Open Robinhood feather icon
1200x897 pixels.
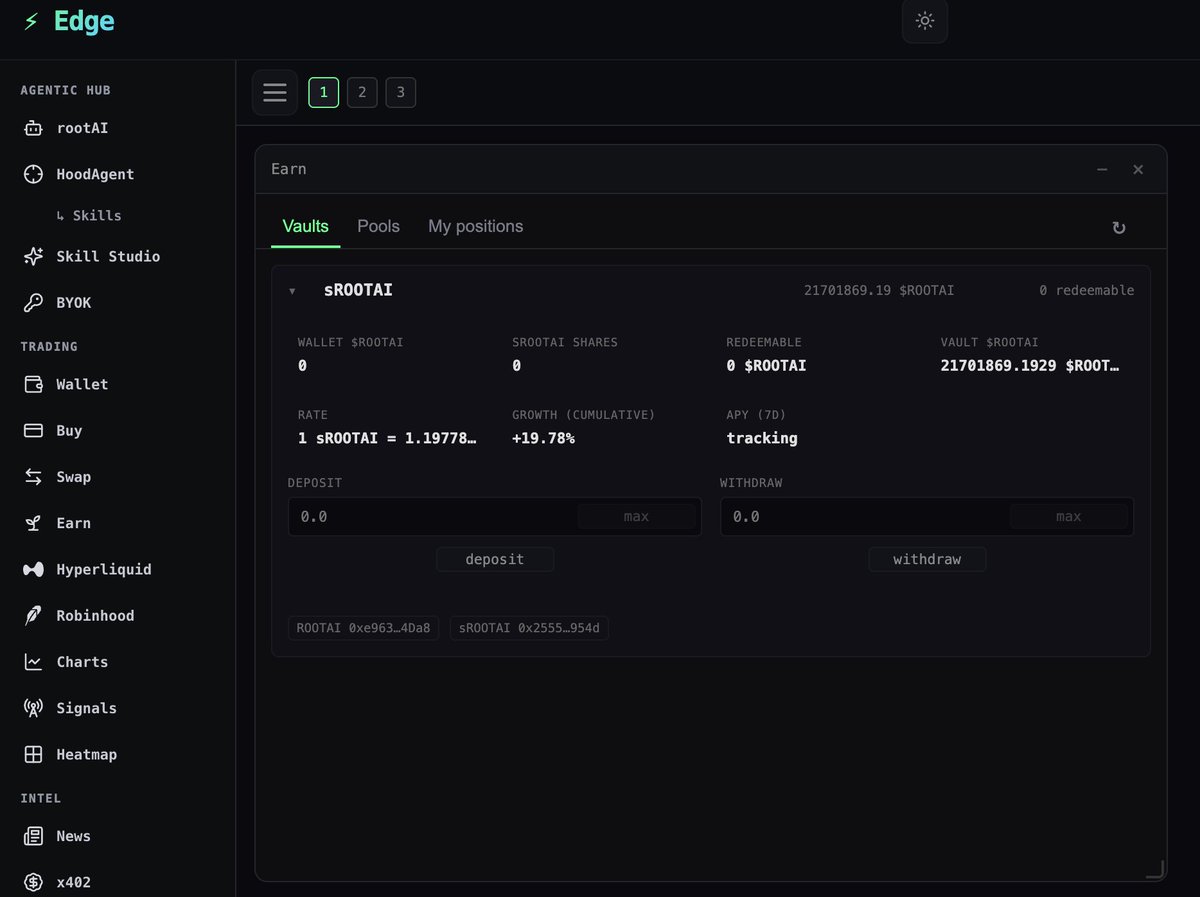coord(33,616)
